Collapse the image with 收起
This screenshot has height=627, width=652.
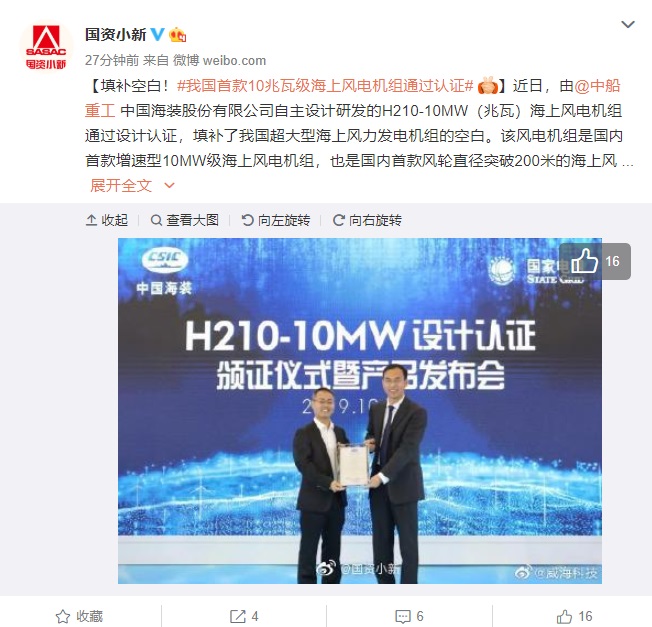(107, 220)
